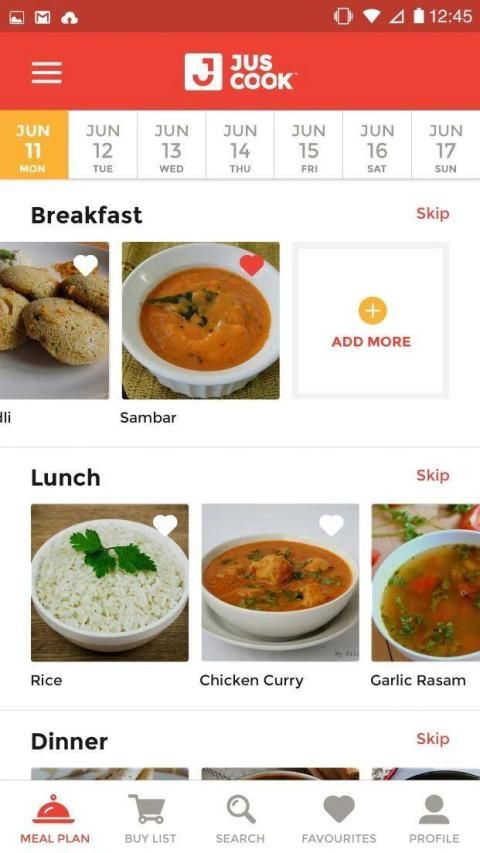Favourite the Rice dish heart
Viewport: 480px width, 853px height.
pyautogui.click(x=165, y=525)
